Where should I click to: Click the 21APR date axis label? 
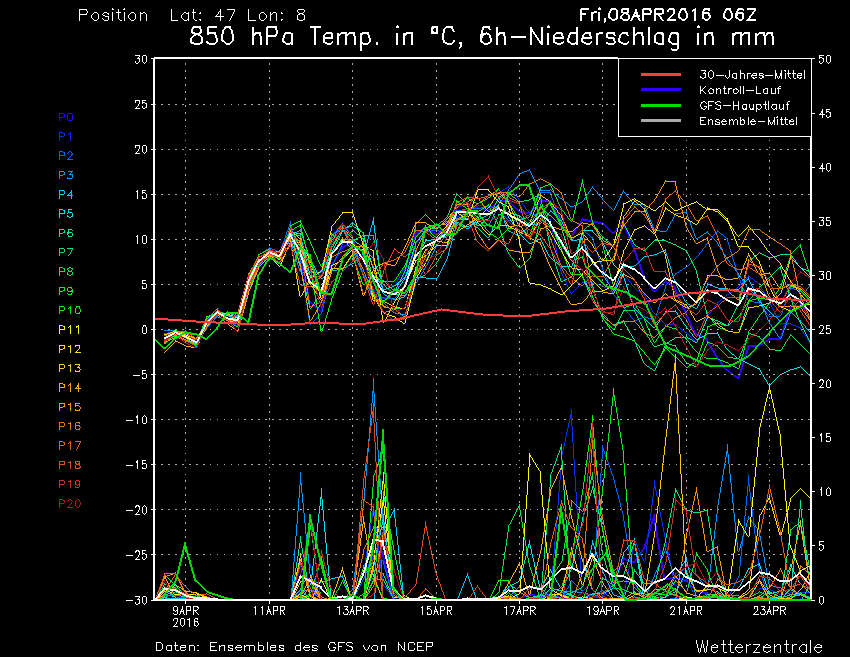(685, 609)
